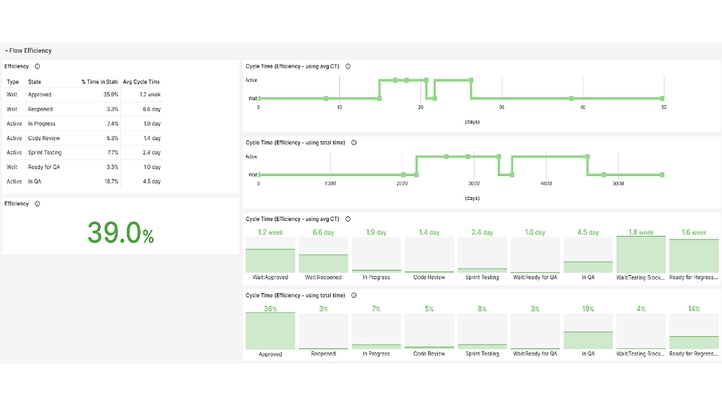722x406 pixels.
Task: Open total time step chart panel title menu
Action: [296, 143]
